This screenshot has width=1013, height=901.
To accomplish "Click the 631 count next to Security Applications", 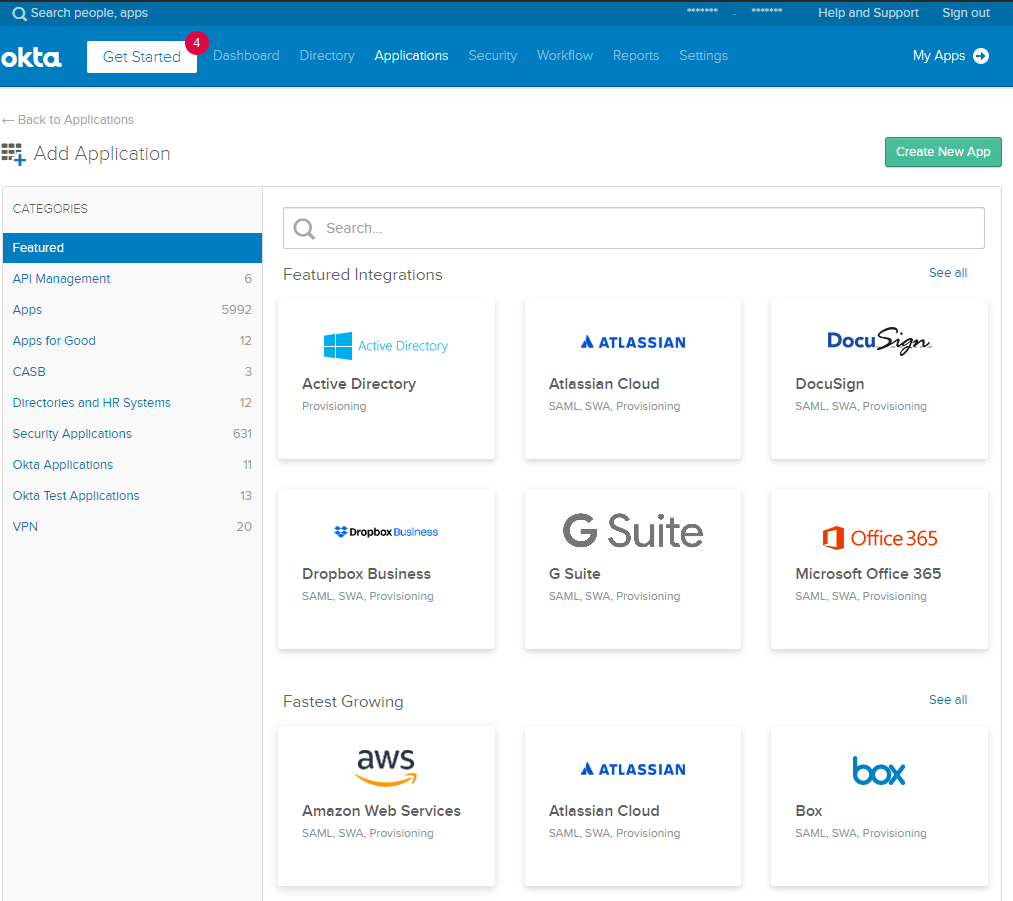I will coord(242,434).
